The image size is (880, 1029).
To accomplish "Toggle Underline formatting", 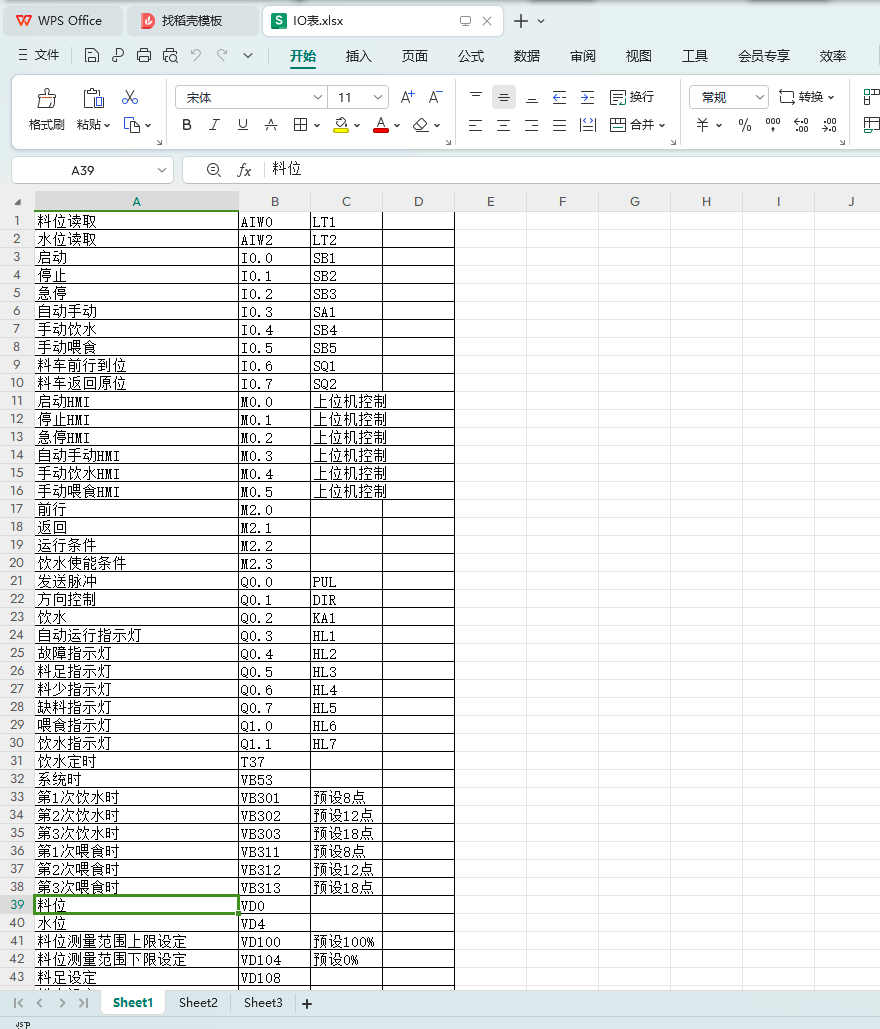I will tap(243, 125).
